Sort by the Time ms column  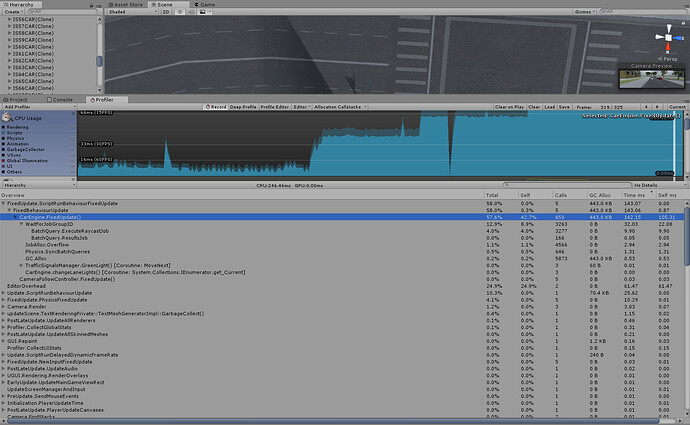tap(638, 195)
